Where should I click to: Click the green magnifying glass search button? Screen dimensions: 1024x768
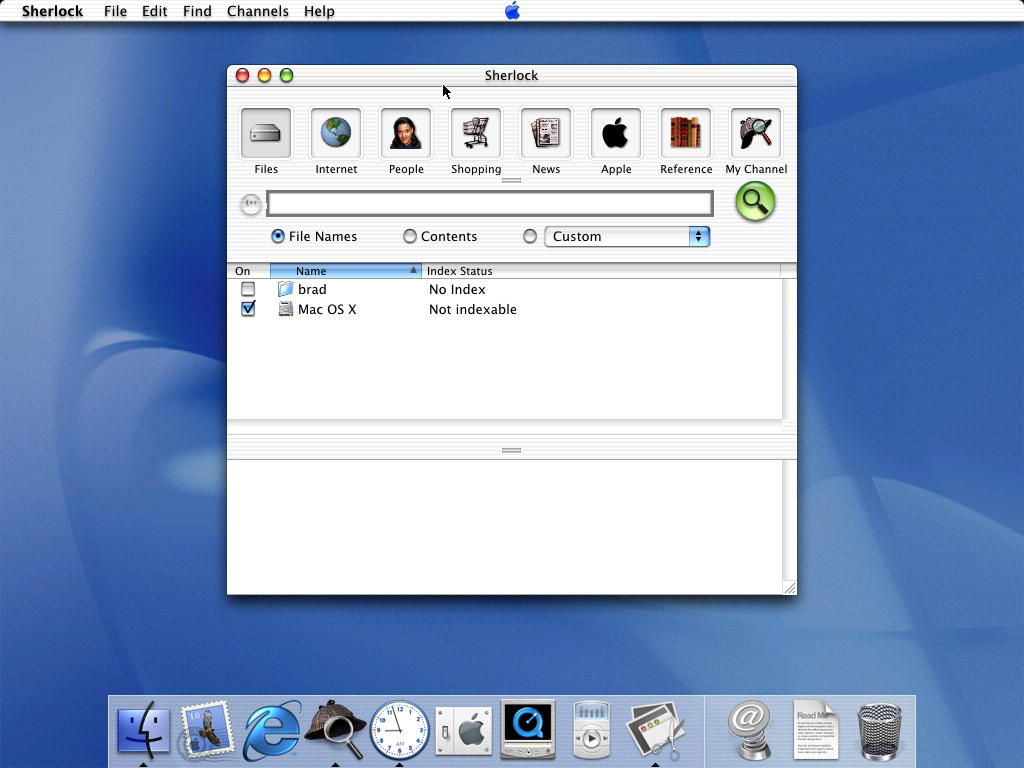(x=755, y=201)
